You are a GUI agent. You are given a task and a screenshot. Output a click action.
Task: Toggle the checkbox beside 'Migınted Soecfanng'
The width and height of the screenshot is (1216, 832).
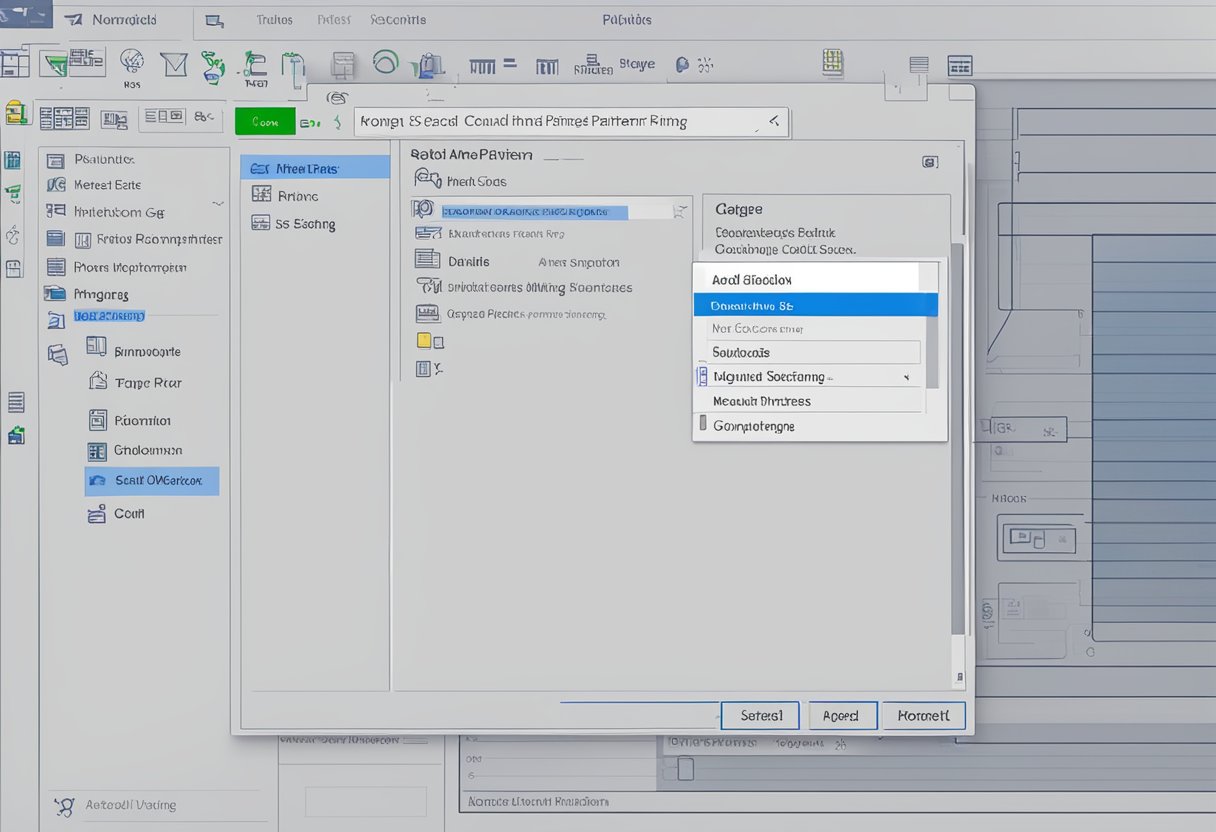701,377
